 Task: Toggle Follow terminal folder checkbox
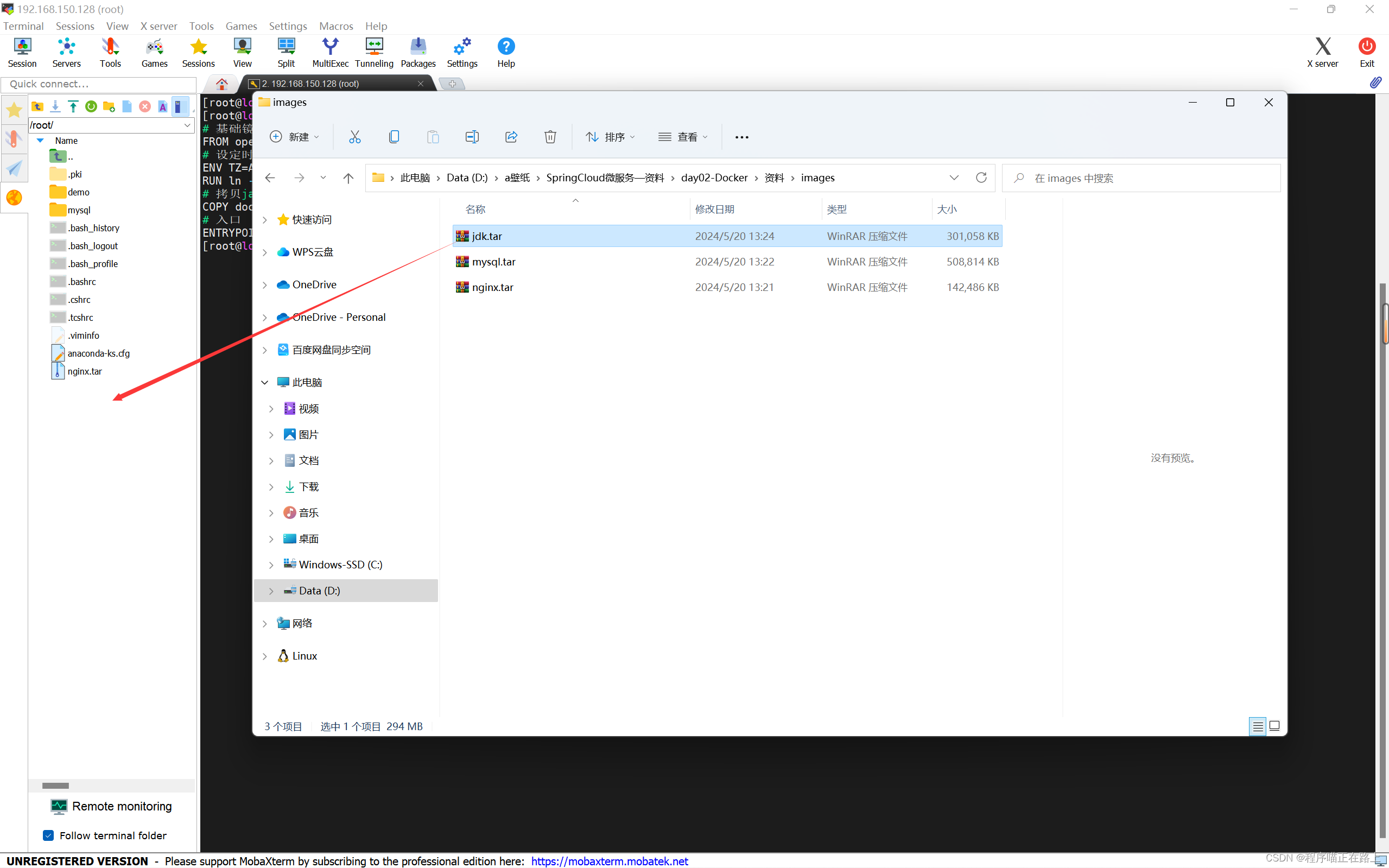(48, 835)
